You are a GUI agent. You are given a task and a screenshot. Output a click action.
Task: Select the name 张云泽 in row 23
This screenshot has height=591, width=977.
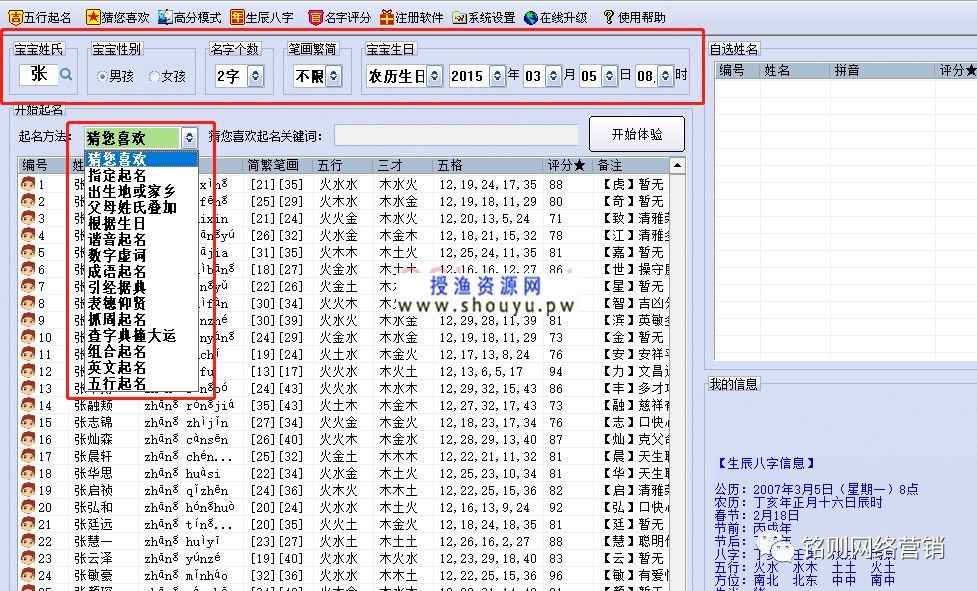(93, 558)
